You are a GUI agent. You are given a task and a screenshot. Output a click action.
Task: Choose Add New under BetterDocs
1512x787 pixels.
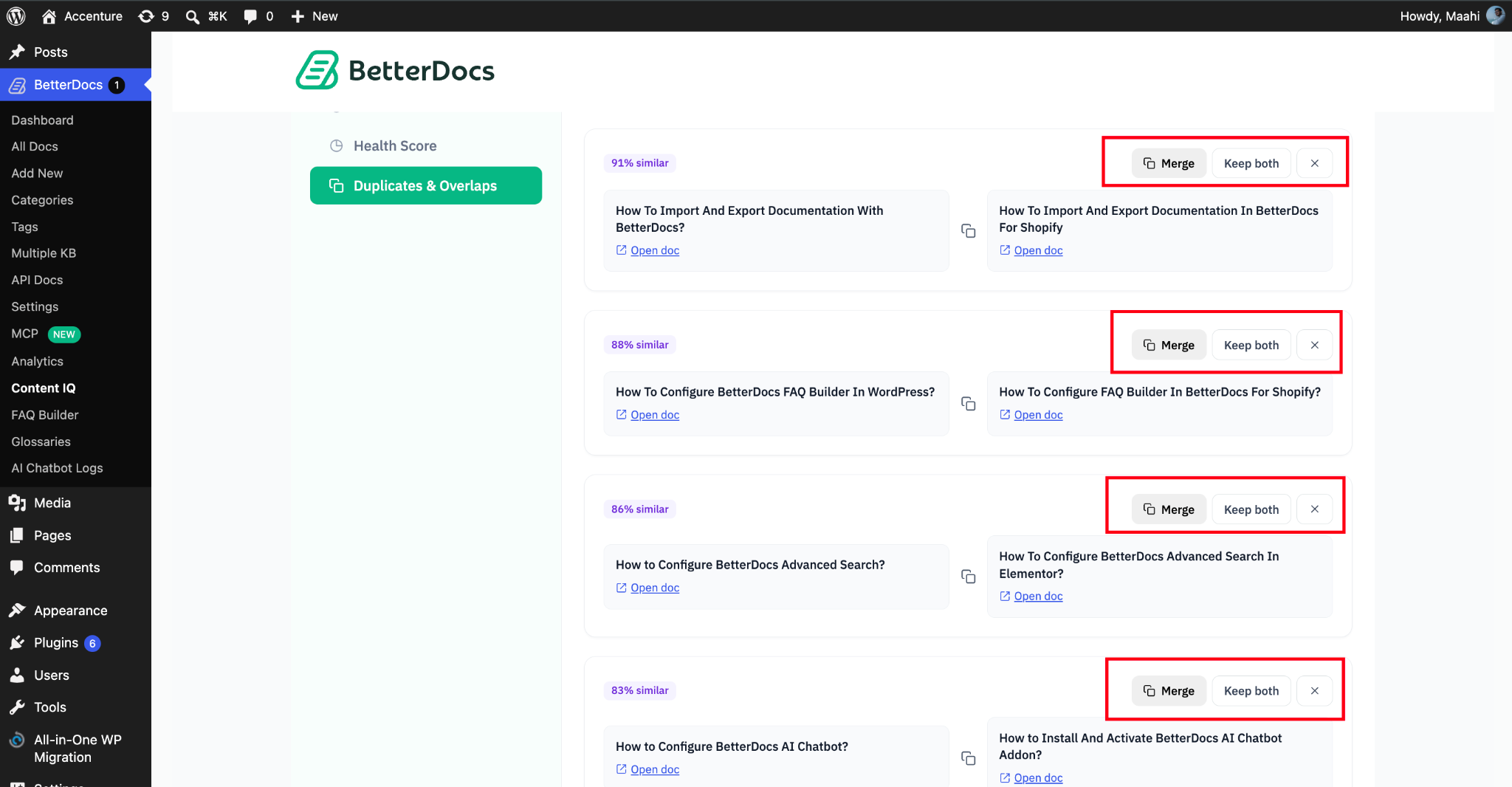point(37,173)
